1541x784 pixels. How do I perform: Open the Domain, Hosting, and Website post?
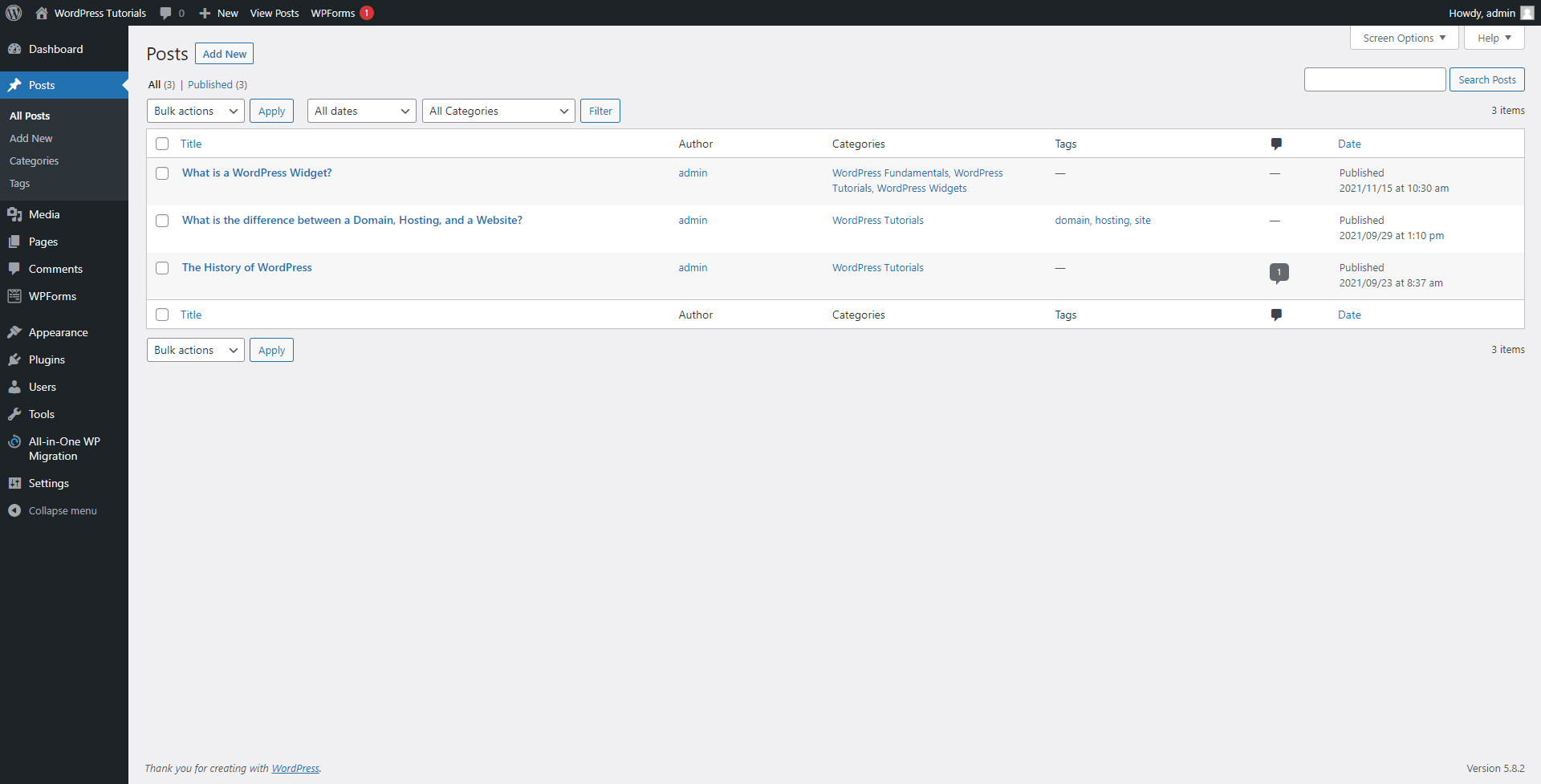tap(352, 220)
